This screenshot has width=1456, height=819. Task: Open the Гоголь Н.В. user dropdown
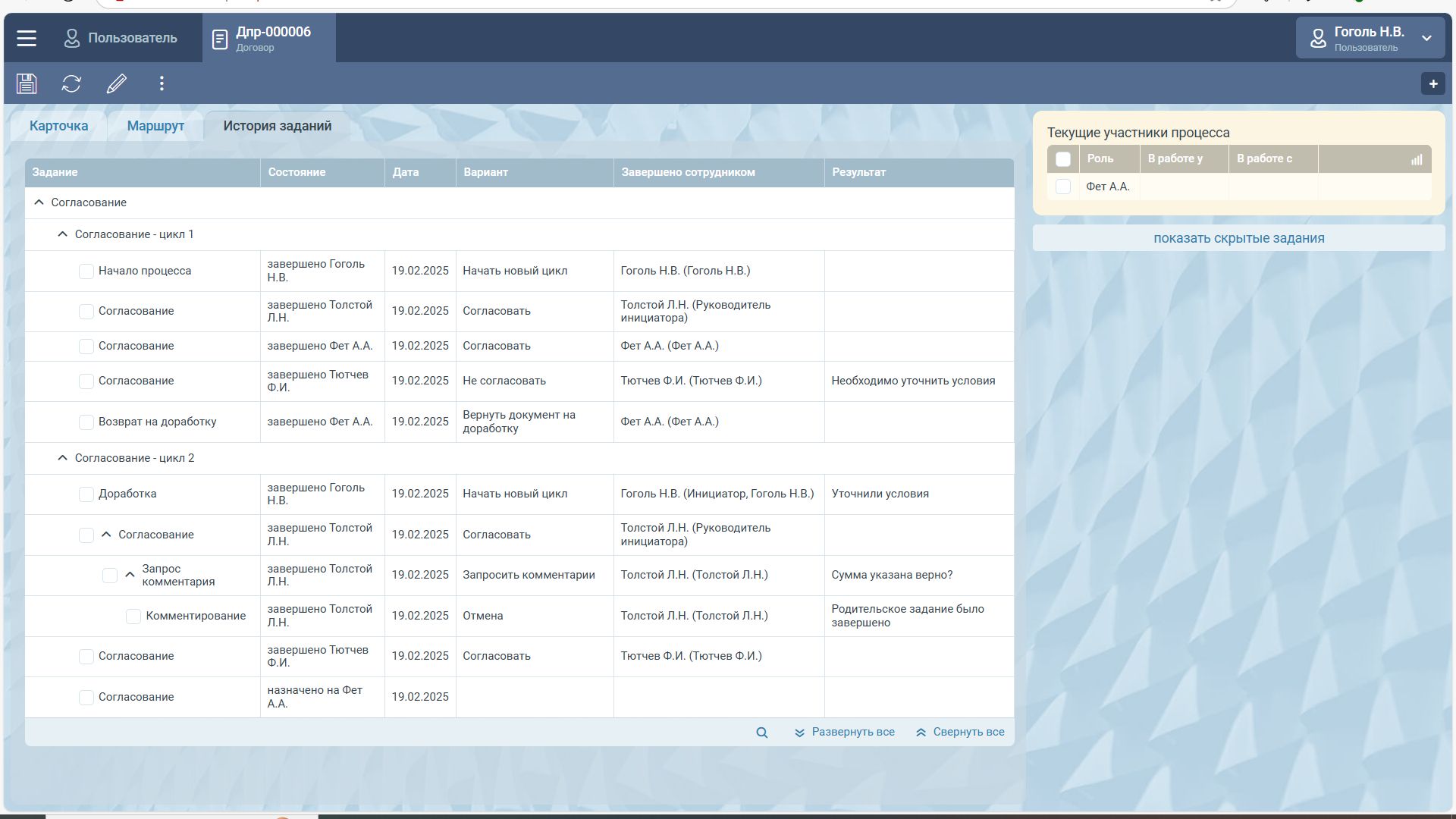1370,38
